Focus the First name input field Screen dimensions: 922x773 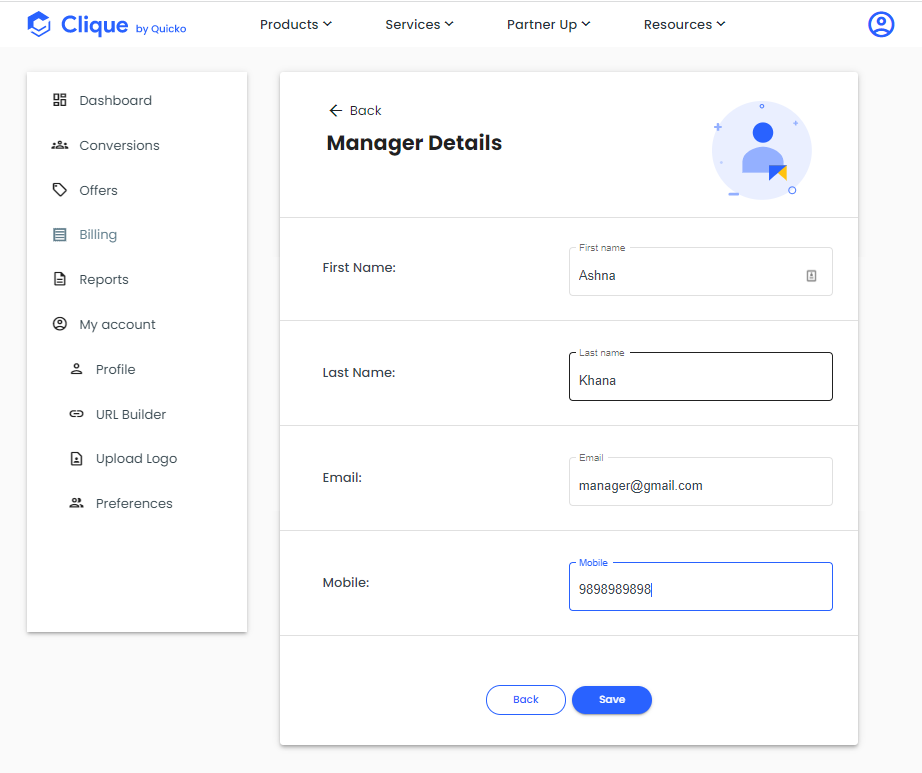coord(700,272)
